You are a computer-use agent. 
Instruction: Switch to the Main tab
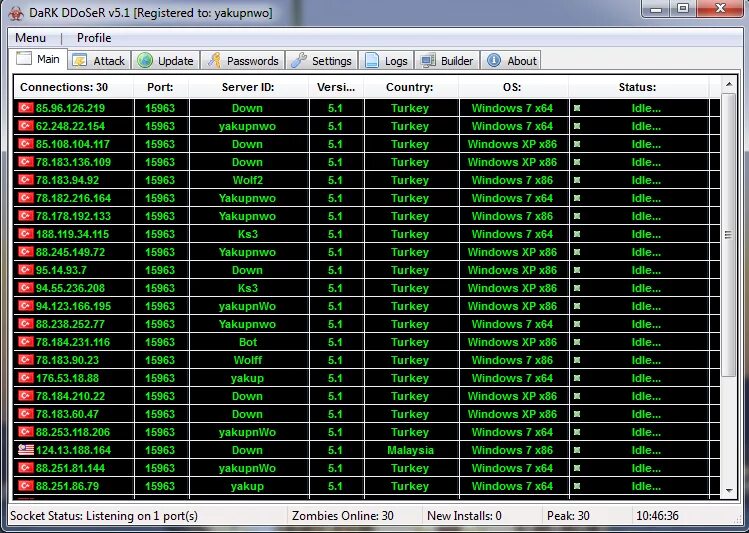pyautogui.click(x=38, y=59)
